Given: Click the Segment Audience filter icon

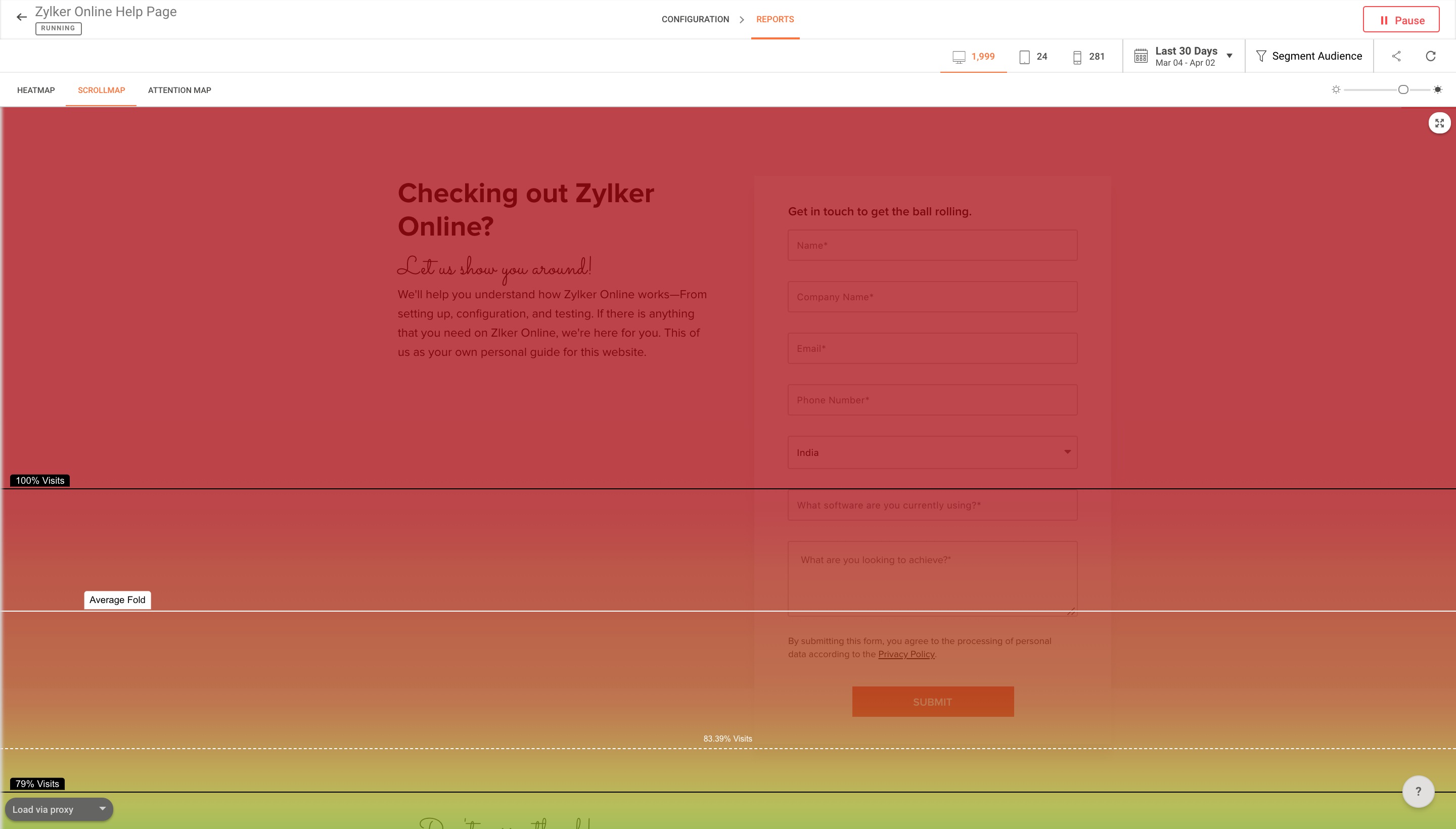Looking at the screenshot, I should tap(1261, 56).
